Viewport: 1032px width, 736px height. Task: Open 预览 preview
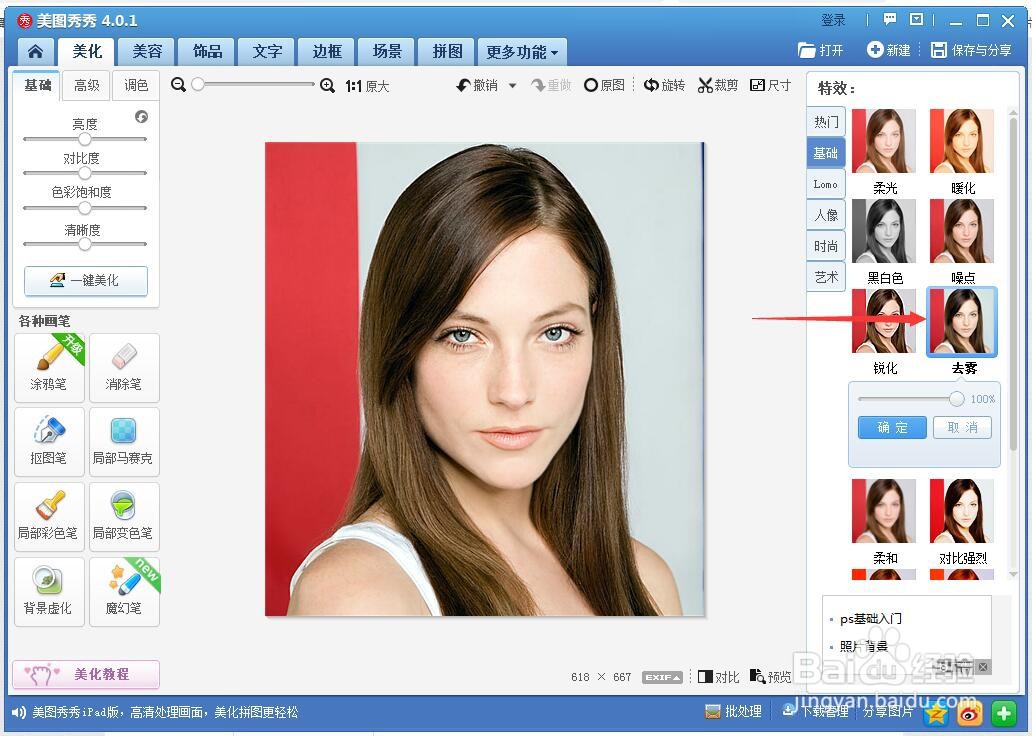click(x=771, y=677)
